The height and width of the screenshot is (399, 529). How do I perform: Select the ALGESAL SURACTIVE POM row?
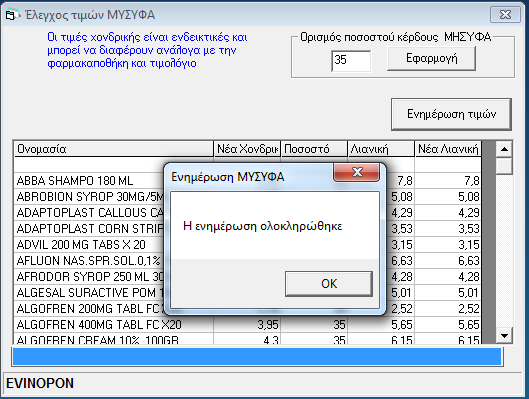(x=89, y=293)
